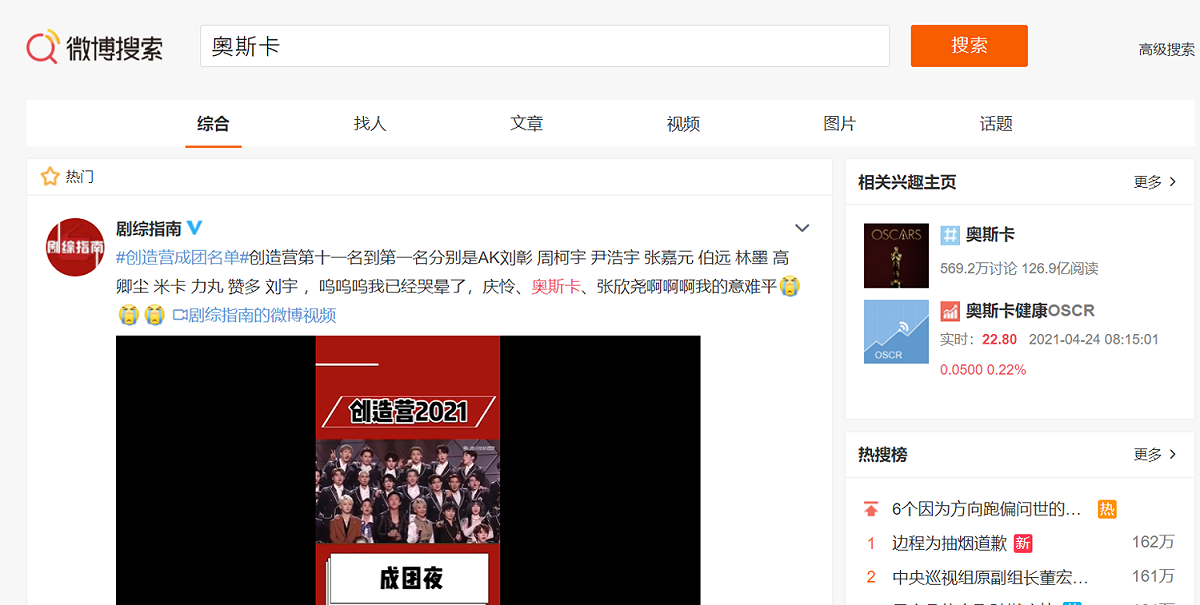Image resolution: width=1200 pixels, height=605 pixels.
Task: Expand the post options chevron menu
Action: coord(802,228)
